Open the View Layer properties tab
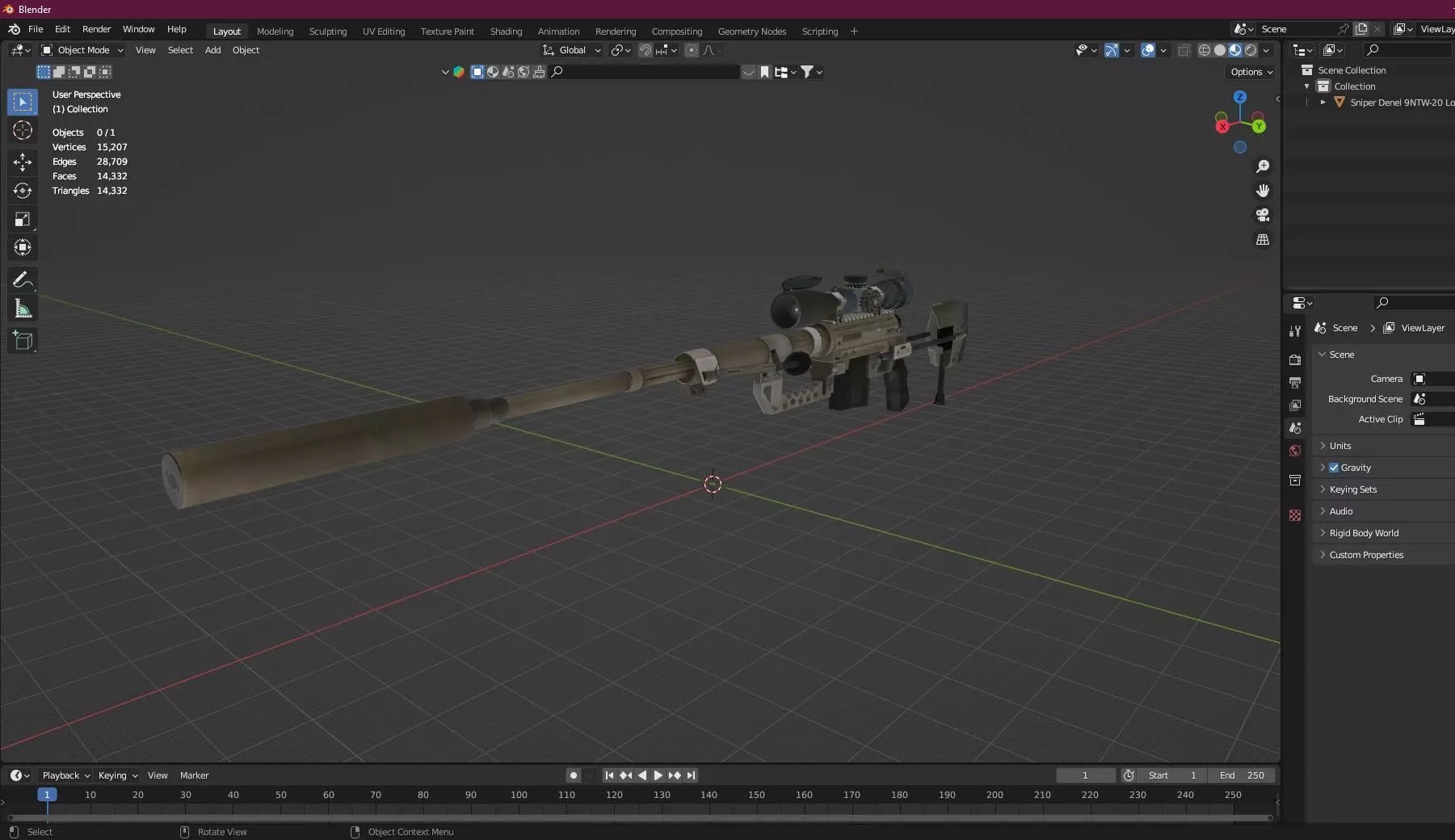Image resolution: width=1455 pixels, height=840 pixels. click(x=1295, y=405)
